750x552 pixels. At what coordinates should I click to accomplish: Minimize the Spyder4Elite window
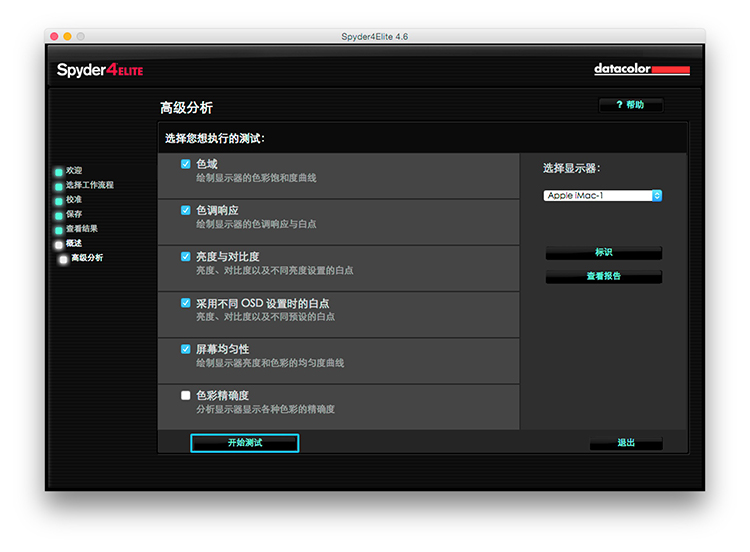(67, 36)
